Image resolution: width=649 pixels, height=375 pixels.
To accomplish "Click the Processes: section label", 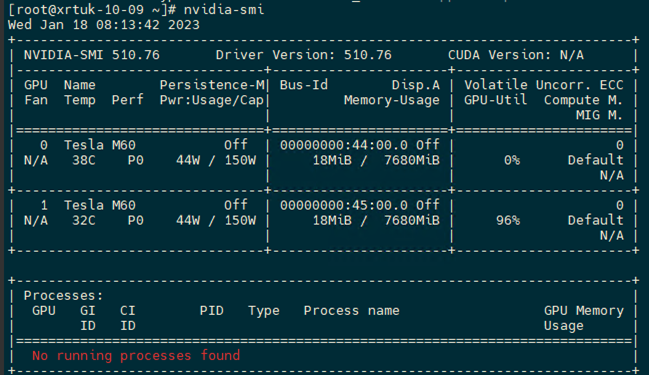I will pos(63,296).
